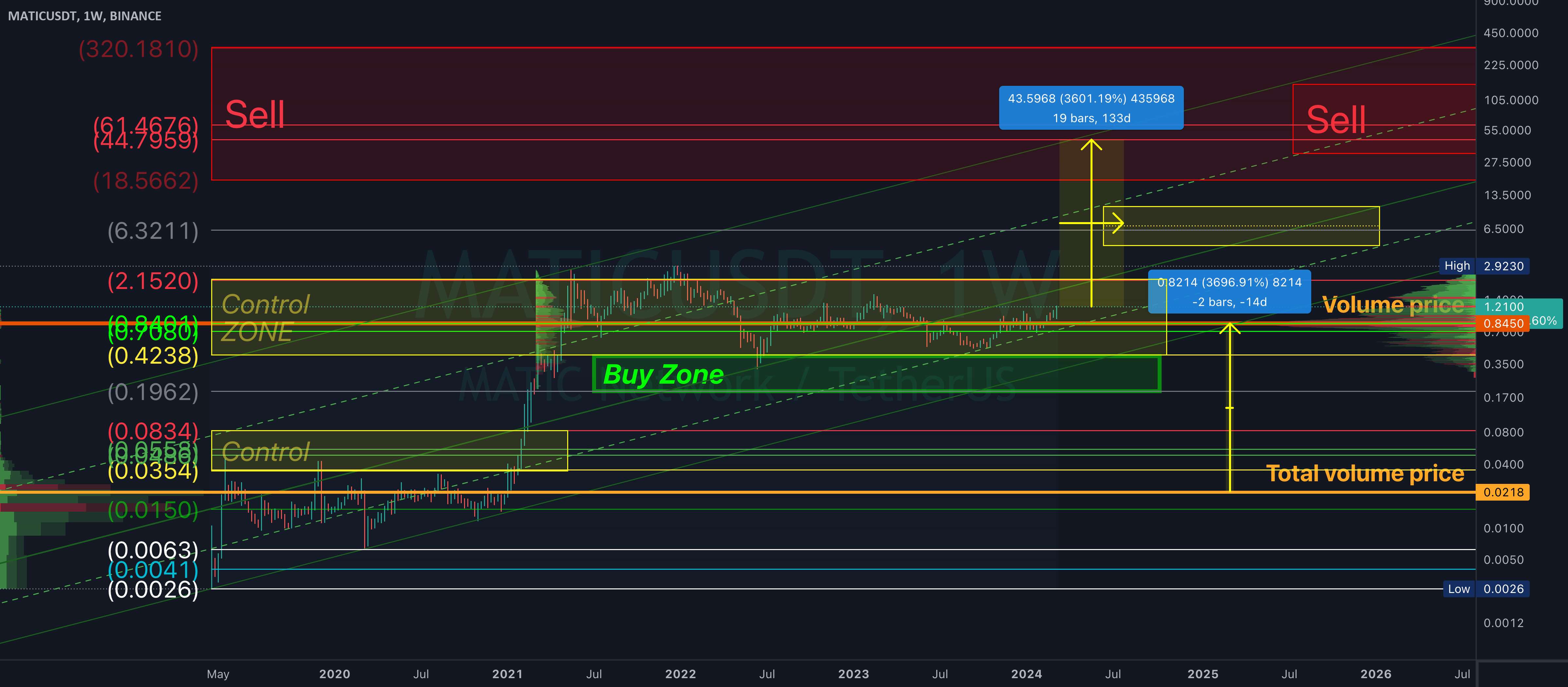Click 0.0400 on the price axis
Image resolution: width=1568 pixels, height=687 pixels.
(1503, 464)
